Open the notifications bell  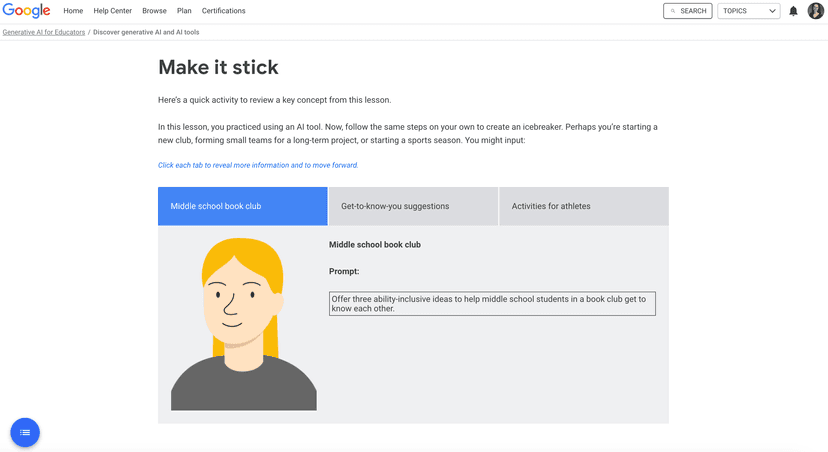(793, 11)
